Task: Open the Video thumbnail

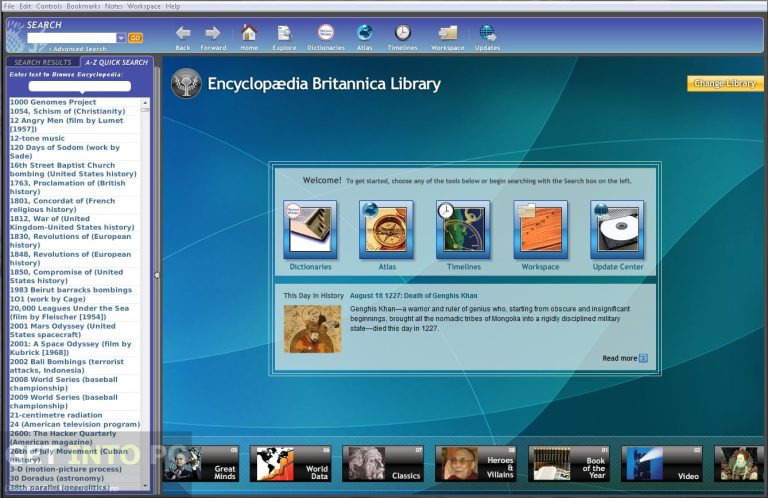Action: click(662, 464)
